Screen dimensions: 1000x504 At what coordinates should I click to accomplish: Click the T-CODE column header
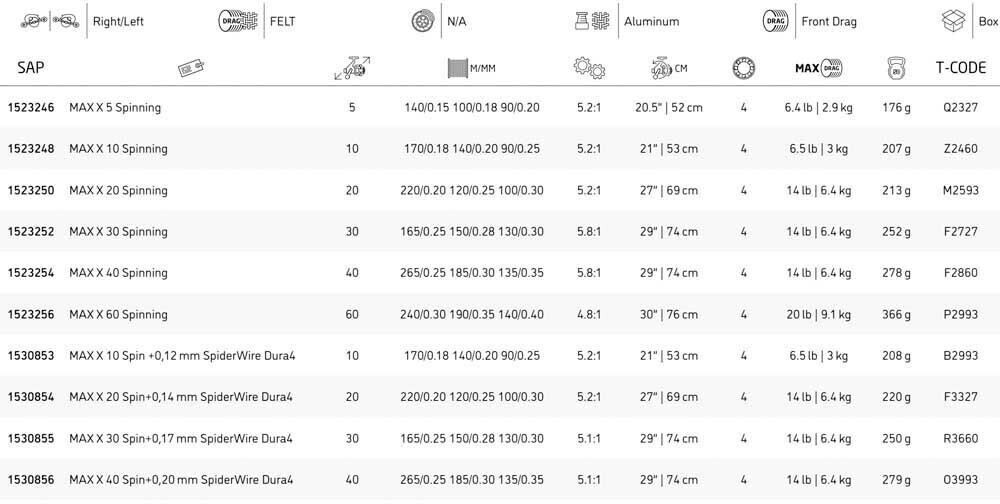pos(960,68)
